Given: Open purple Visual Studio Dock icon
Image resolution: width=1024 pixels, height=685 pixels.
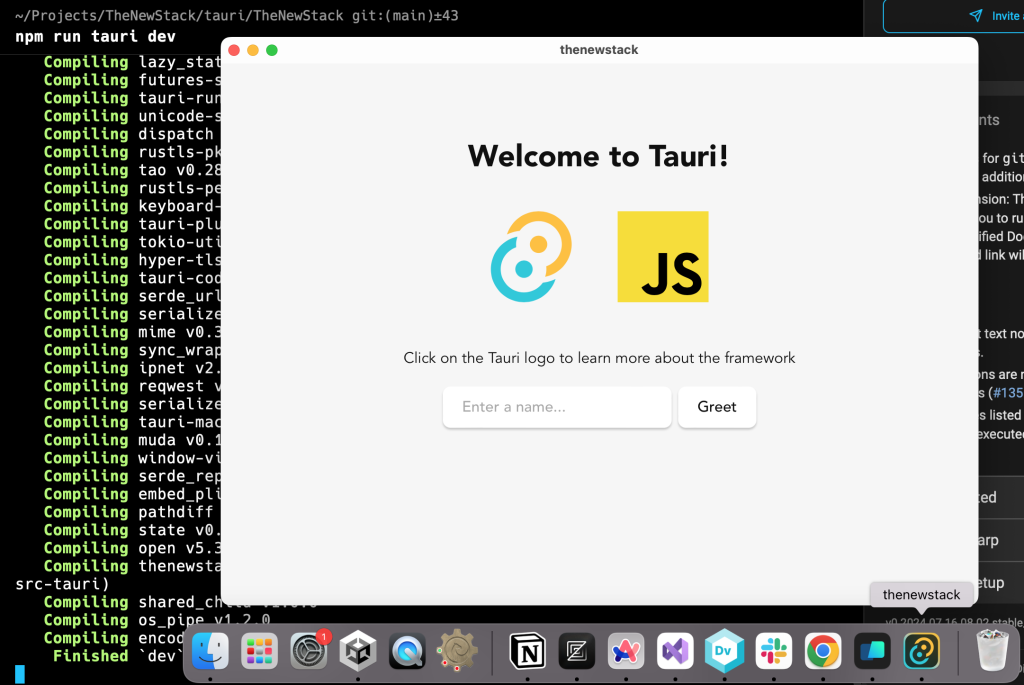Looking at the screenshot, I should pos(675,651).
